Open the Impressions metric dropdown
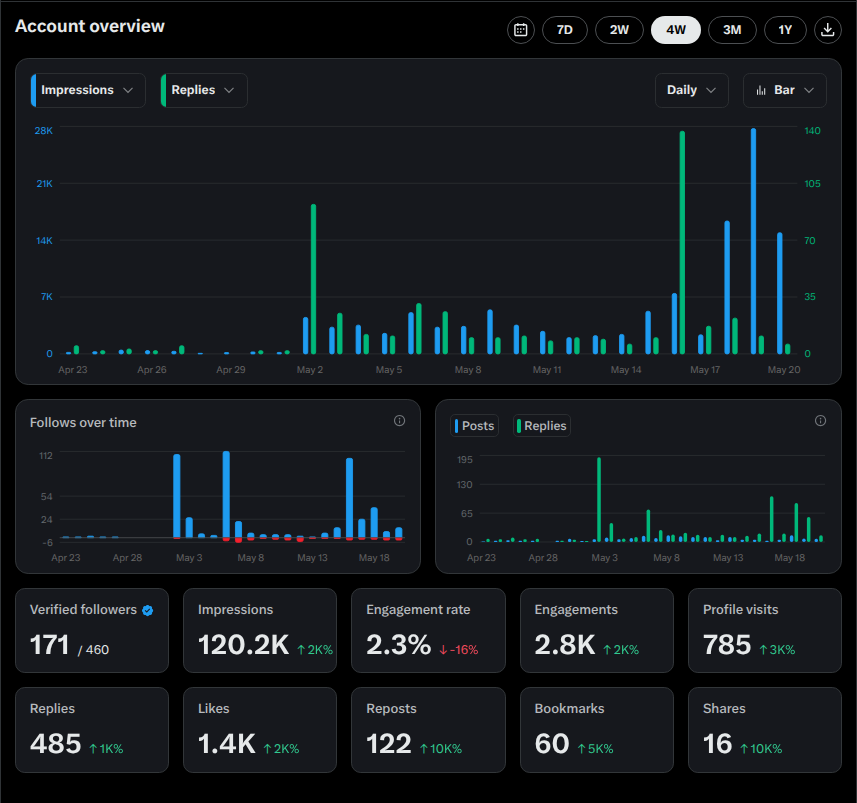This screenshot has height=803, width=857. [x=88, y=90]
